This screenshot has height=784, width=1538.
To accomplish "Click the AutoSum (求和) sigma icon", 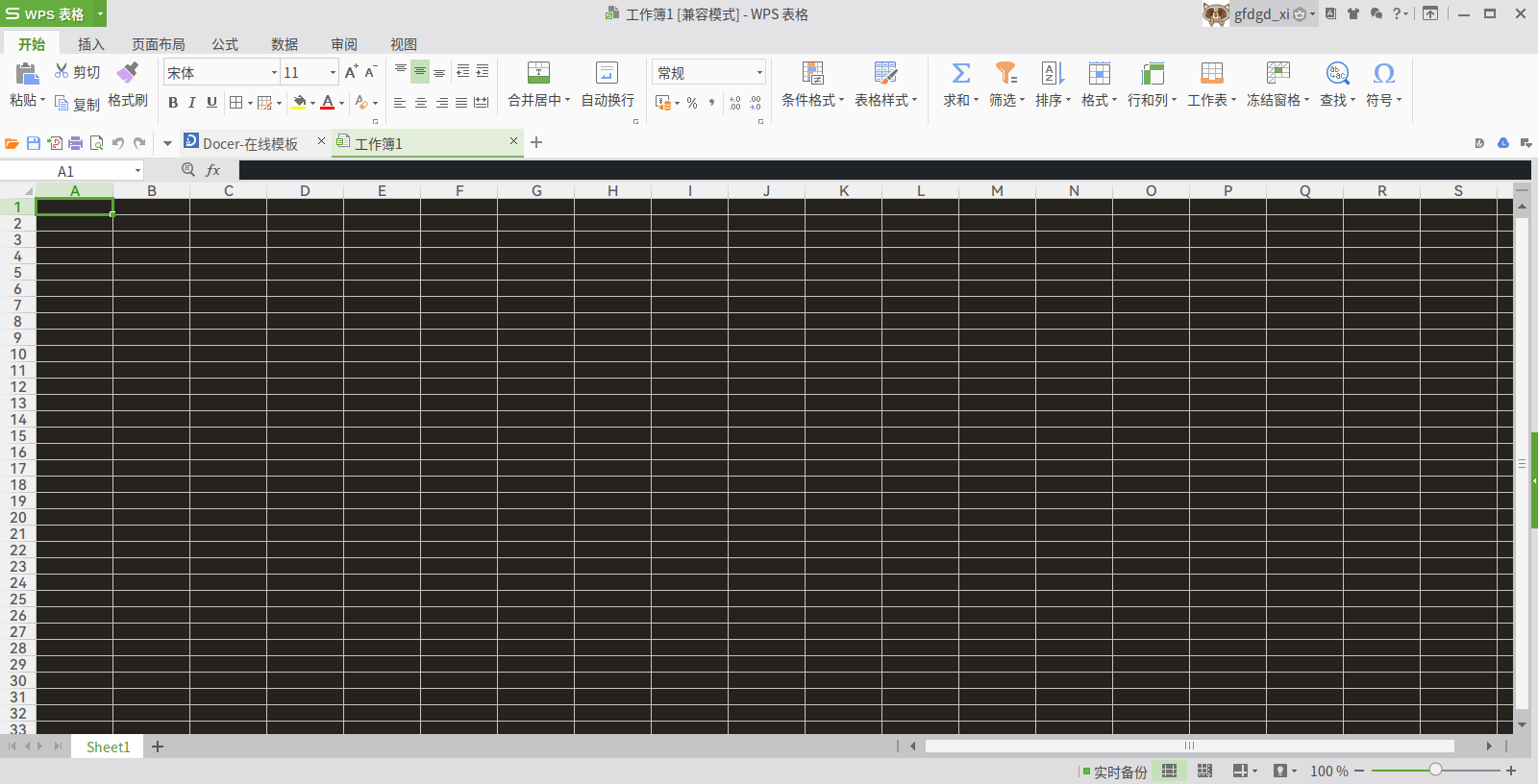I will pos(960,74).
